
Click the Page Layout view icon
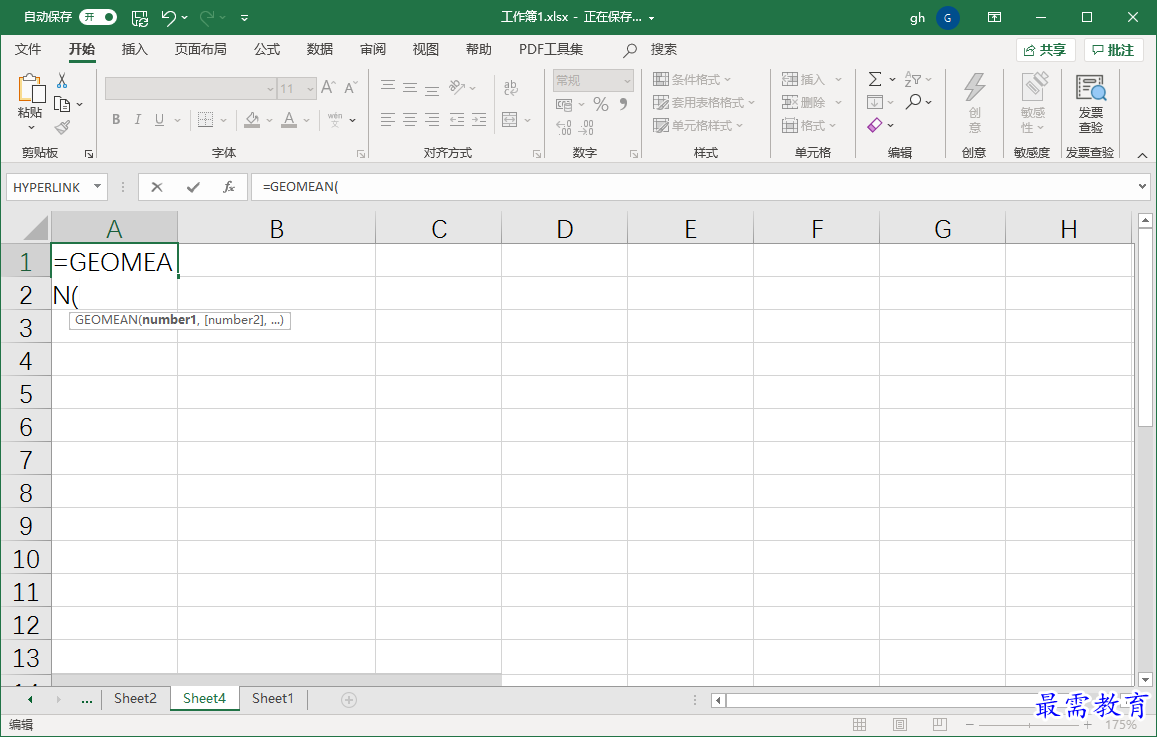899,724
